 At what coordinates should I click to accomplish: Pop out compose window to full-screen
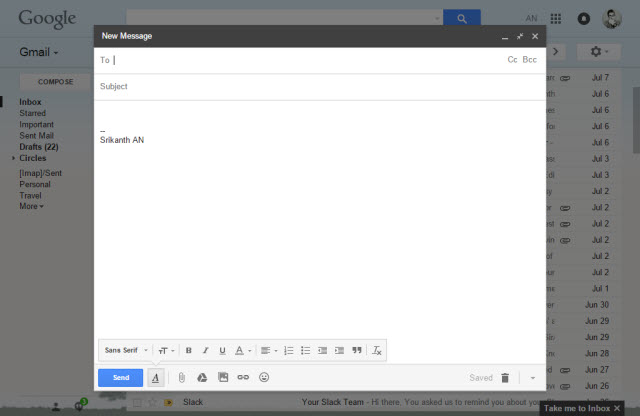tap(520, 36)
